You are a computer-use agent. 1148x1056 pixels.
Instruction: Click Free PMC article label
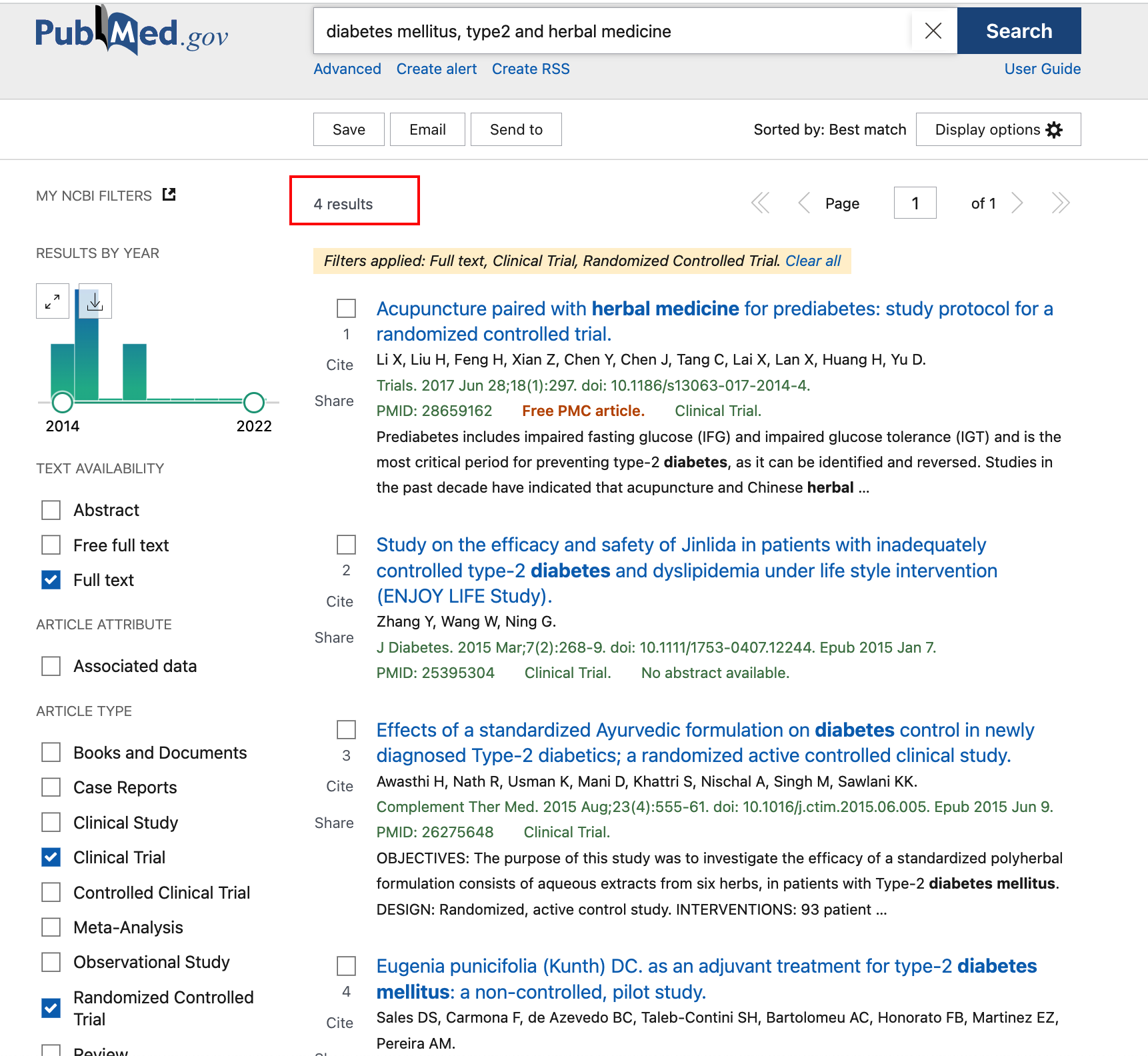click(x=583, y=411)
